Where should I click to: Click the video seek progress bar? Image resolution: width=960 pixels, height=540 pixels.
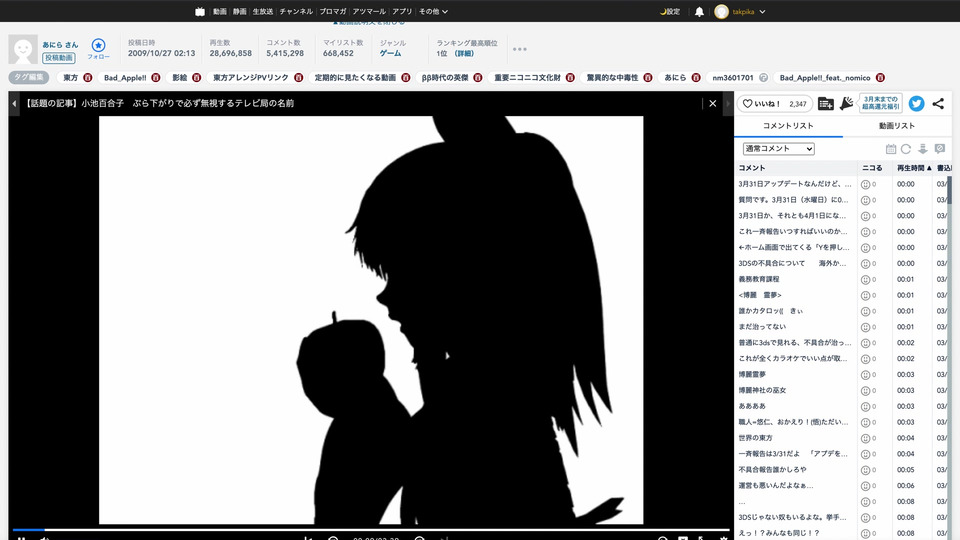click(371, 530)
